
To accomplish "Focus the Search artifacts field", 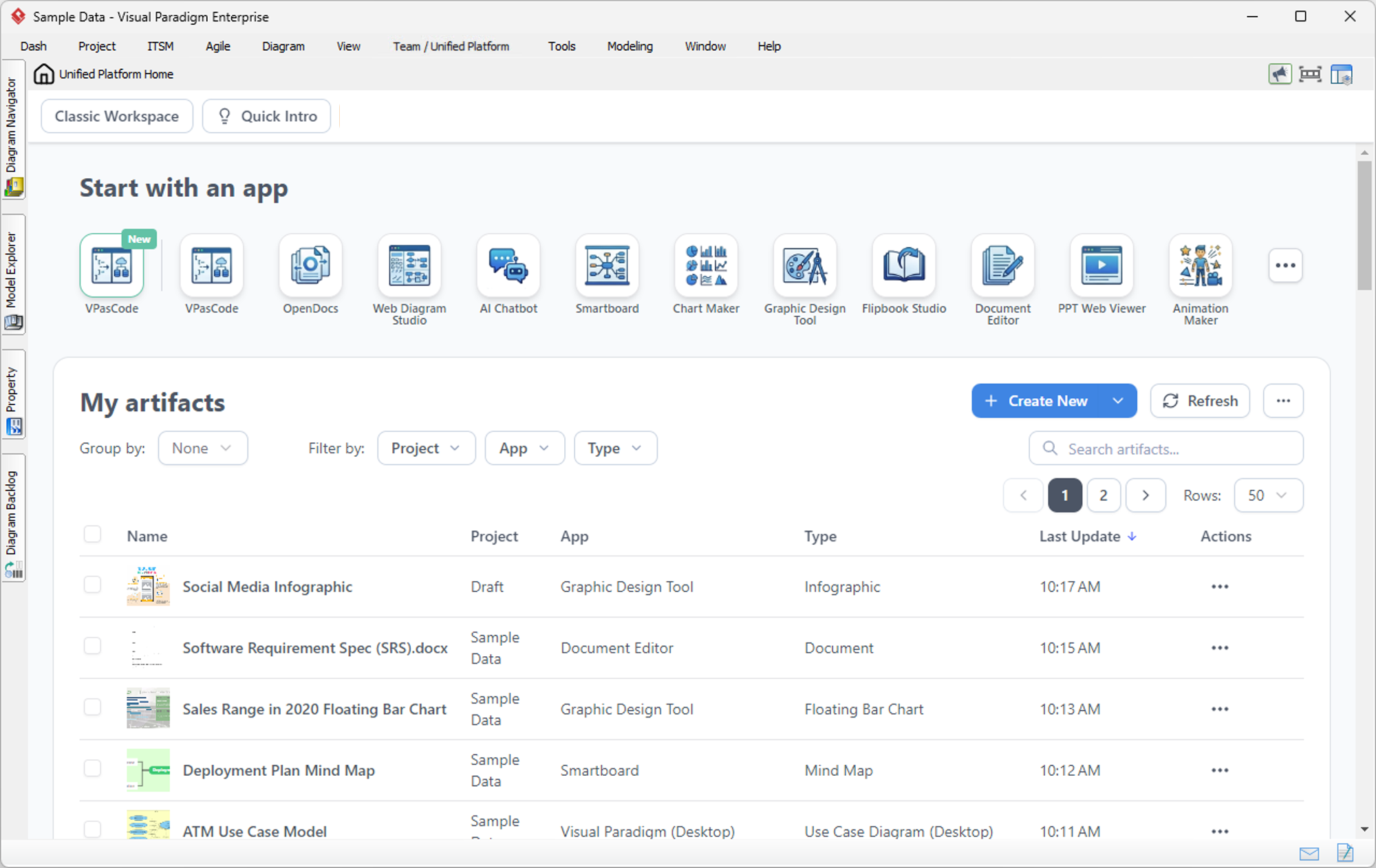I will 1166,448.
